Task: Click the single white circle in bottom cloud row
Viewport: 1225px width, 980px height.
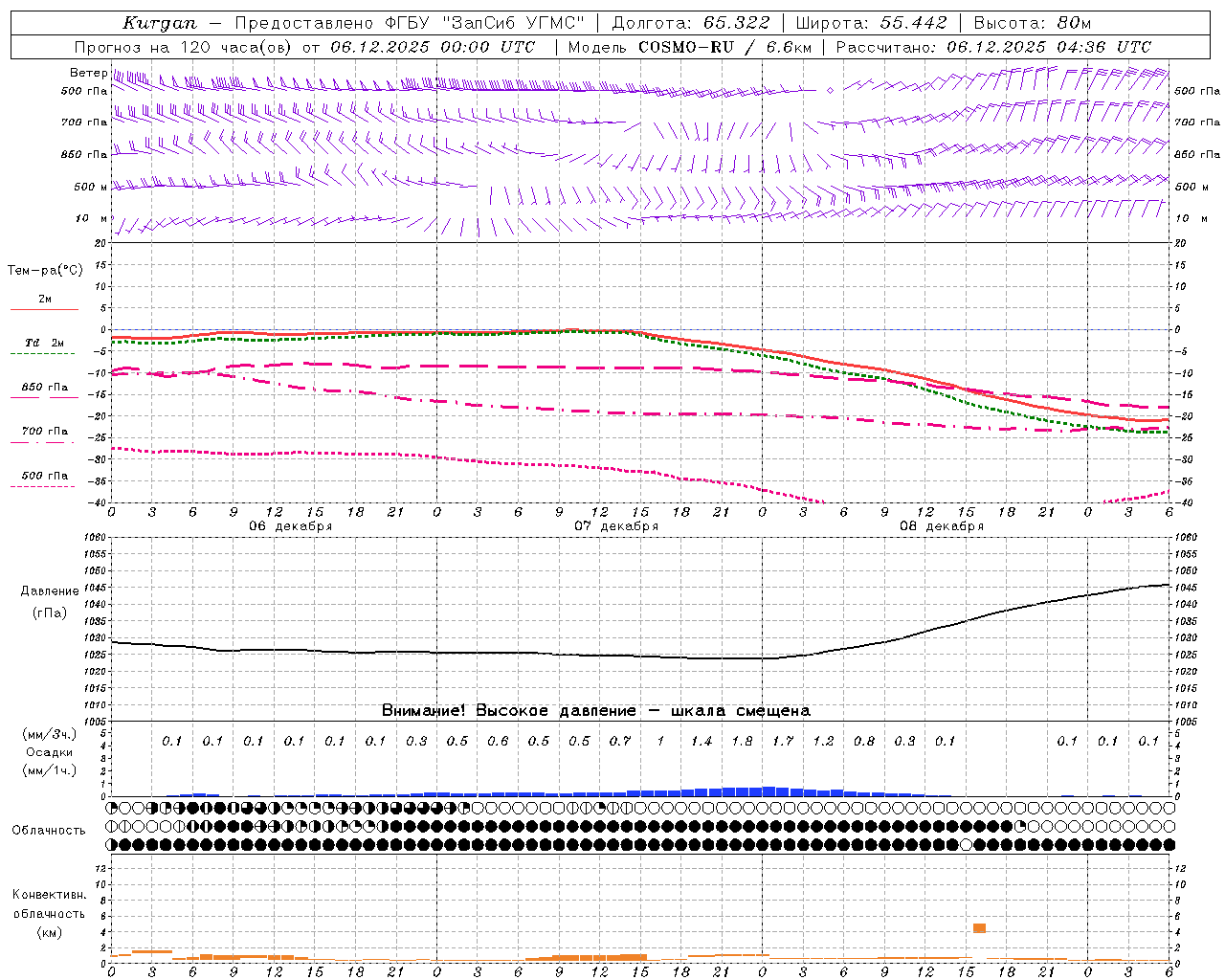Action: [x=966, y=844]
